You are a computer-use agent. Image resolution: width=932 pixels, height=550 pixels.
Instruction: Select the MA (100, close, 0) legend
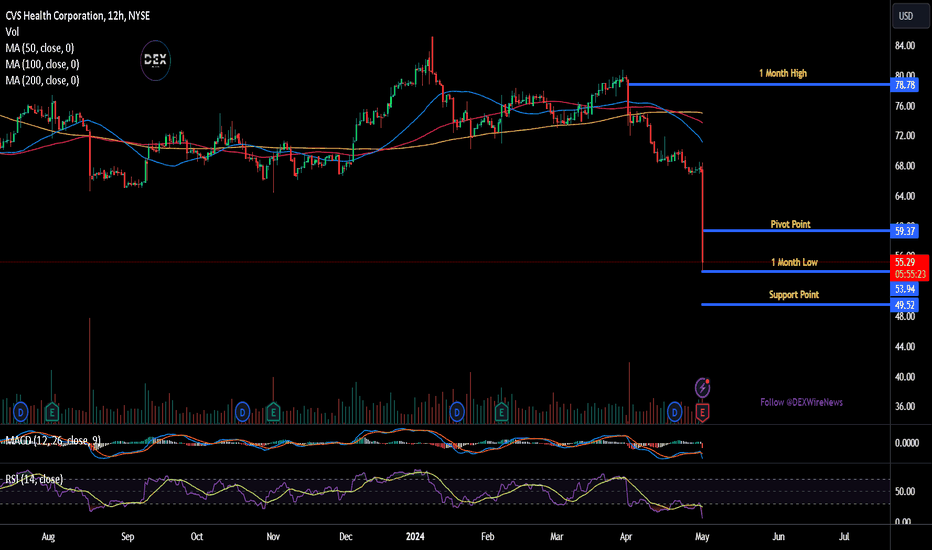42,64
